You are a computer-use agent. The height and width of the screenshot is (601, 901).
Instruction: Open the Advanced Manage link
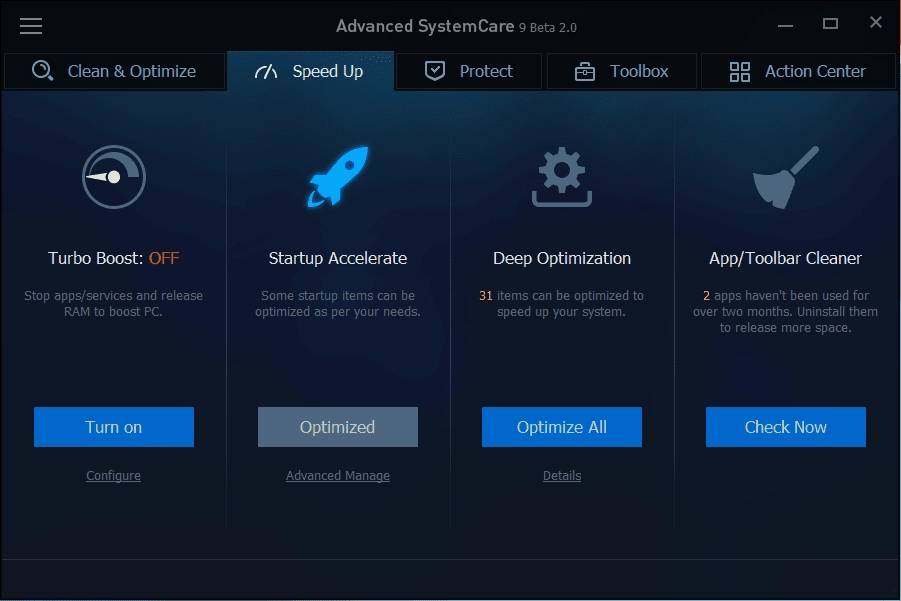coord(338,476)
